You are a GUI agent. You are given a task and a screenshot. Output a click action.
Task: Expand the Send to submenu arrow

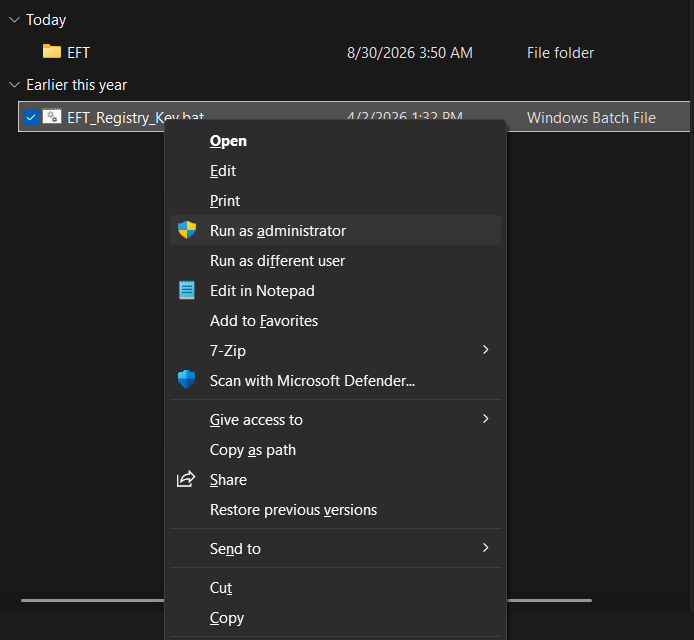point(486,548)
